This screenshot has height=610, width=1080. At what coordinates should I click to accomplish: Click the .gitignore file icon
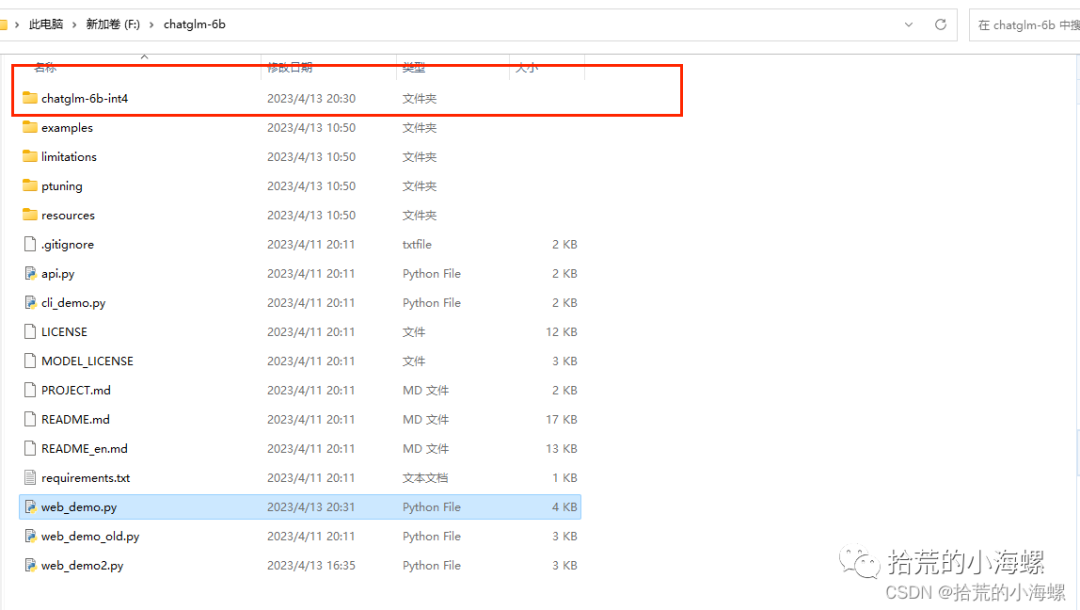(x=30, y=244)
